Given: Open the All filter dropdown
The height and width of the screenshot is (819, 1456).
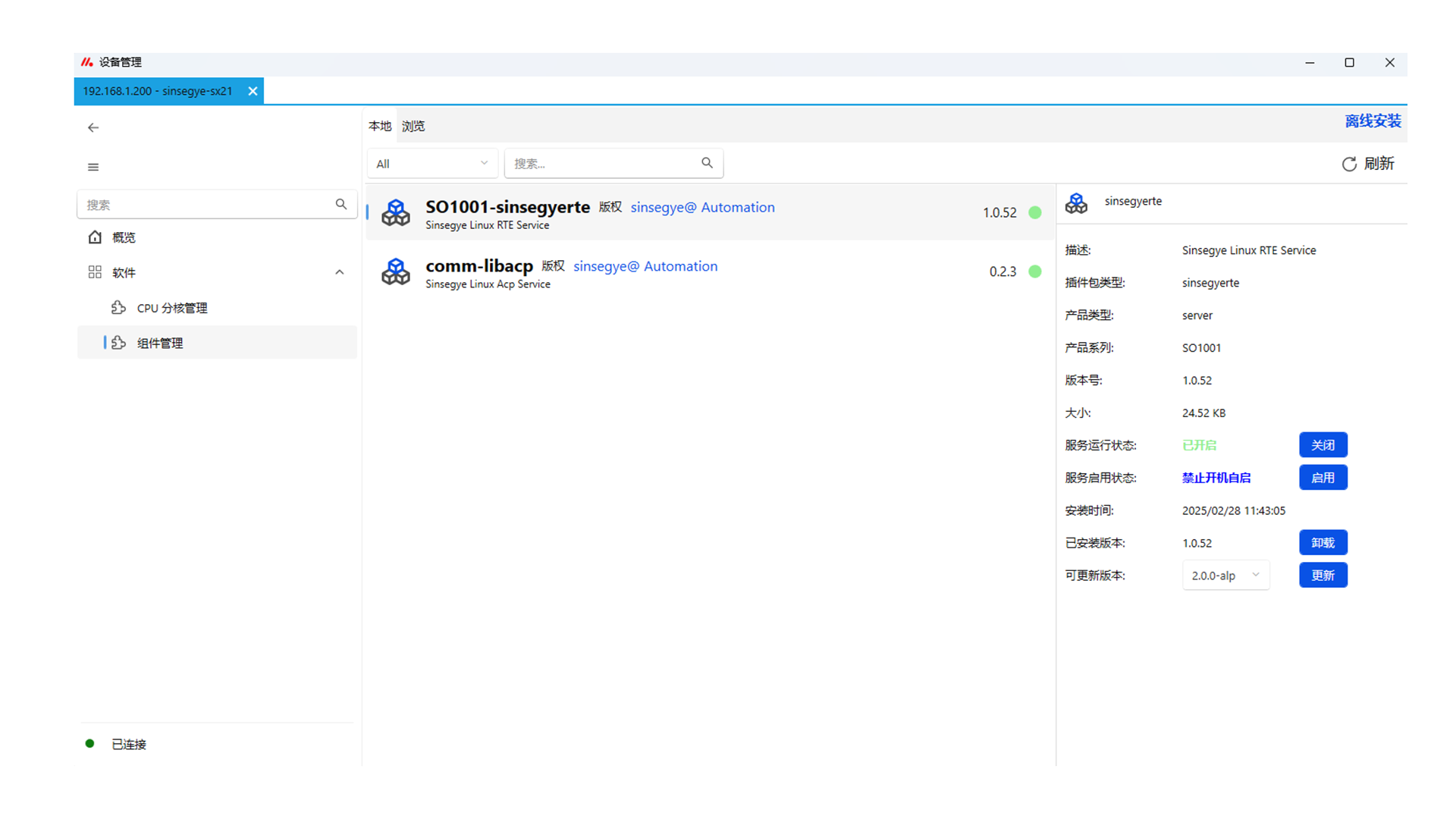Looking at the screenshot, I should (432, 164).
